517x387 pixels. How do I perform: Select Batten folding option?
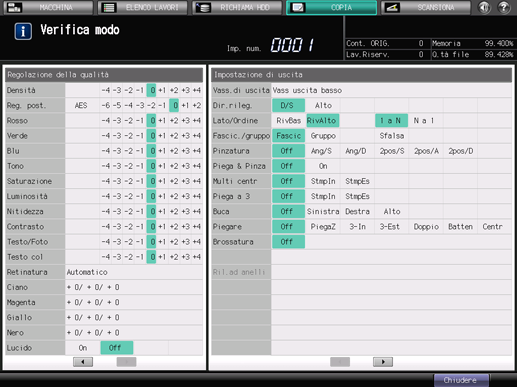[460, 227]
